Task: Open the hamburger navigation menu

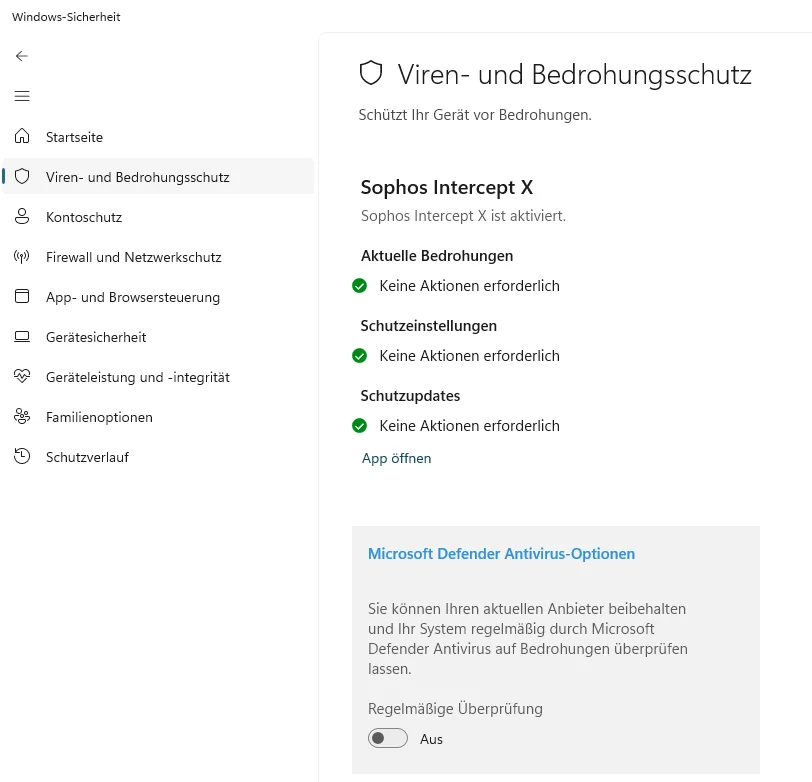Action: (22, 96)
